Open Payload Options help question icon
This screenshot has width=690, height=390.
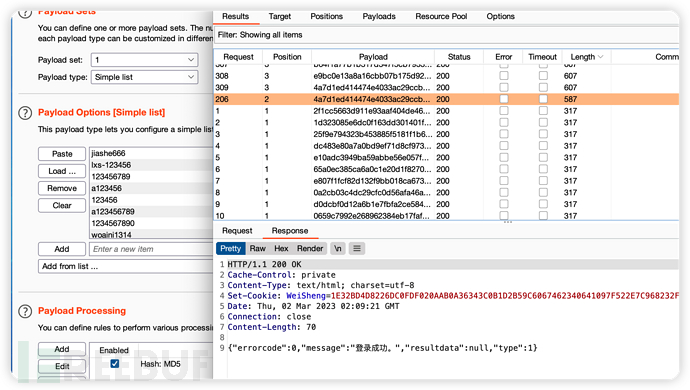click(26, 113)
